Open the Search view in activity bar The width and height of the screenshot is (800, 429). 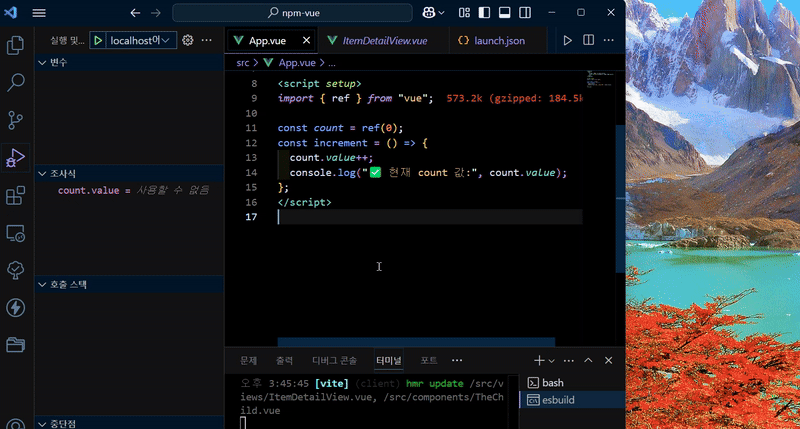click(15, 83)
